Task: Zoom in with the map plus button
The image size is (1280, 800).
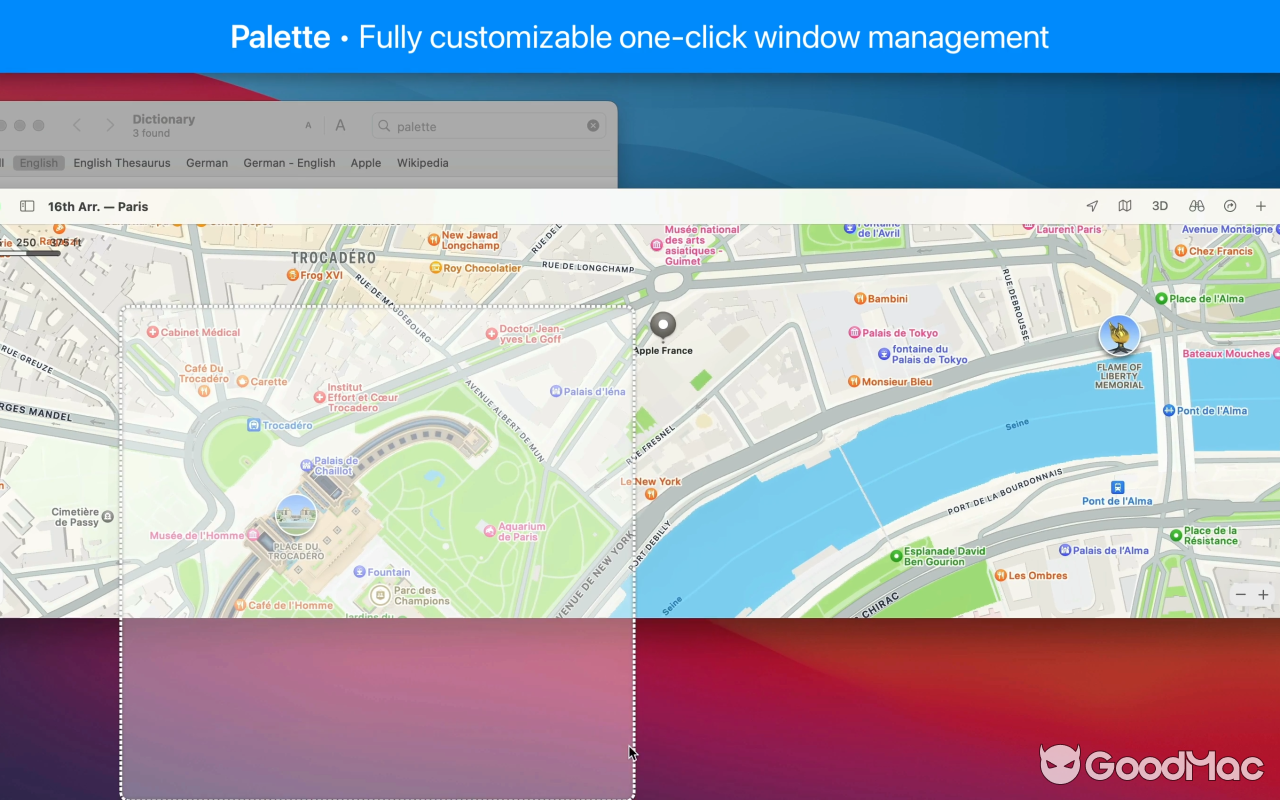Action: tap(1263, 594)
